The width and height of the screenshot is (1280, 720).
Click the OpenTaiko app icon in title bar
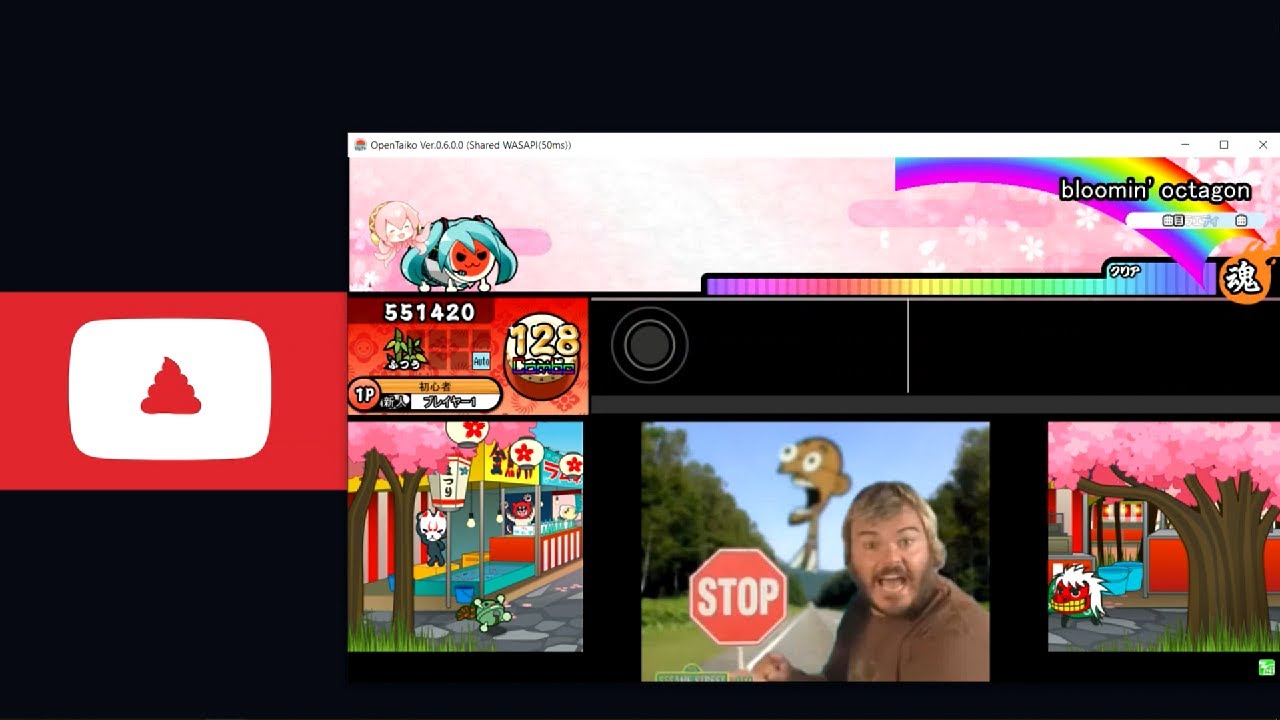360,145
